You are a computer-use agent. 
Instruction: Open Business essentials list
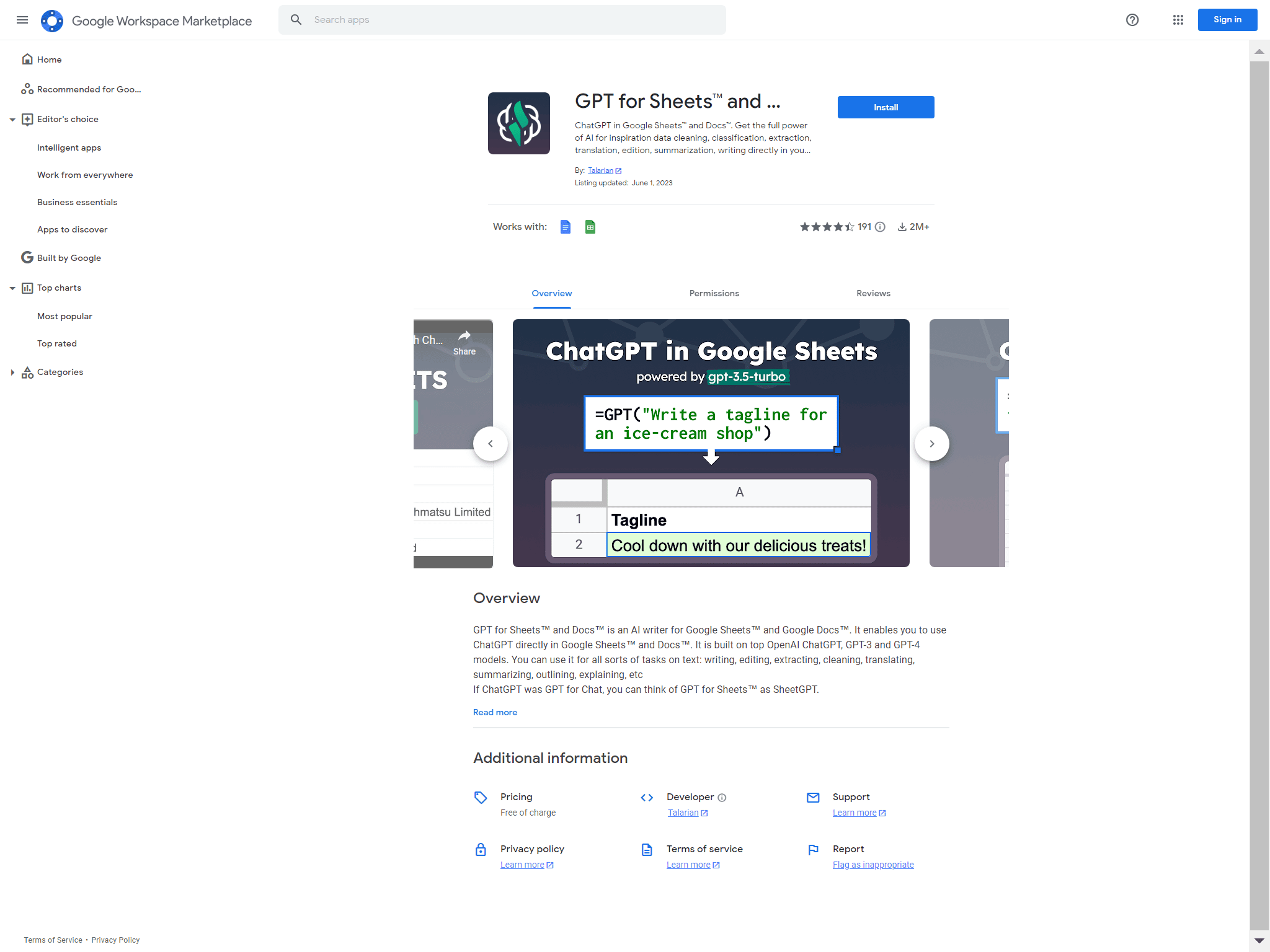coord(77,202)
